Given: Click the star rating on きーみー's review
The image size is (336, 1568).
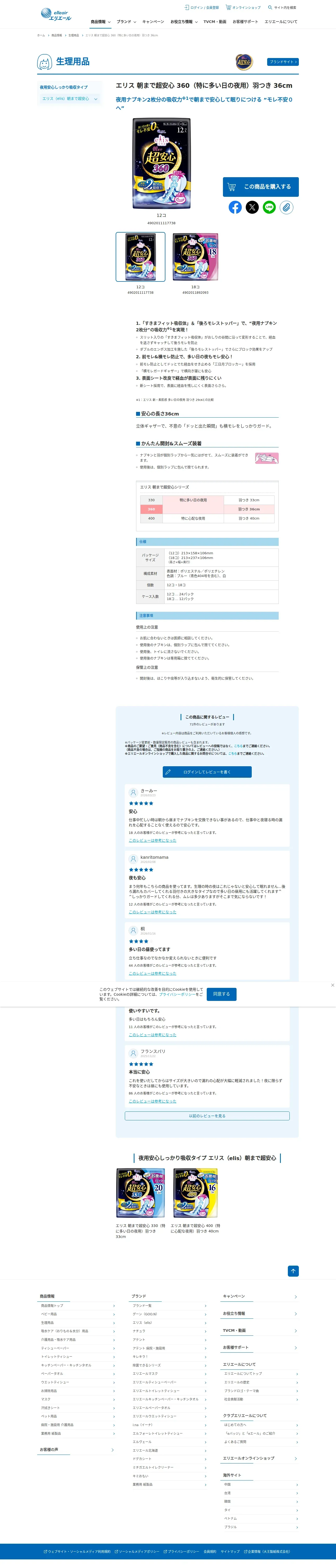Looking at the screenshot, I should [x=141, y=804].
